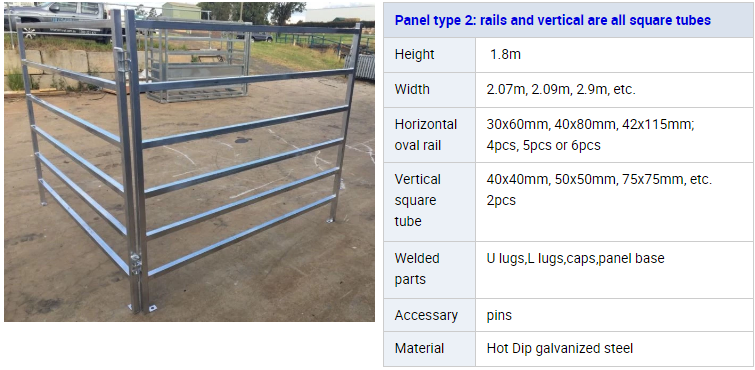Screen dimensions: 755x370
Task: Click the 'Accessary' row label
Action: click(x=426, y=316)
